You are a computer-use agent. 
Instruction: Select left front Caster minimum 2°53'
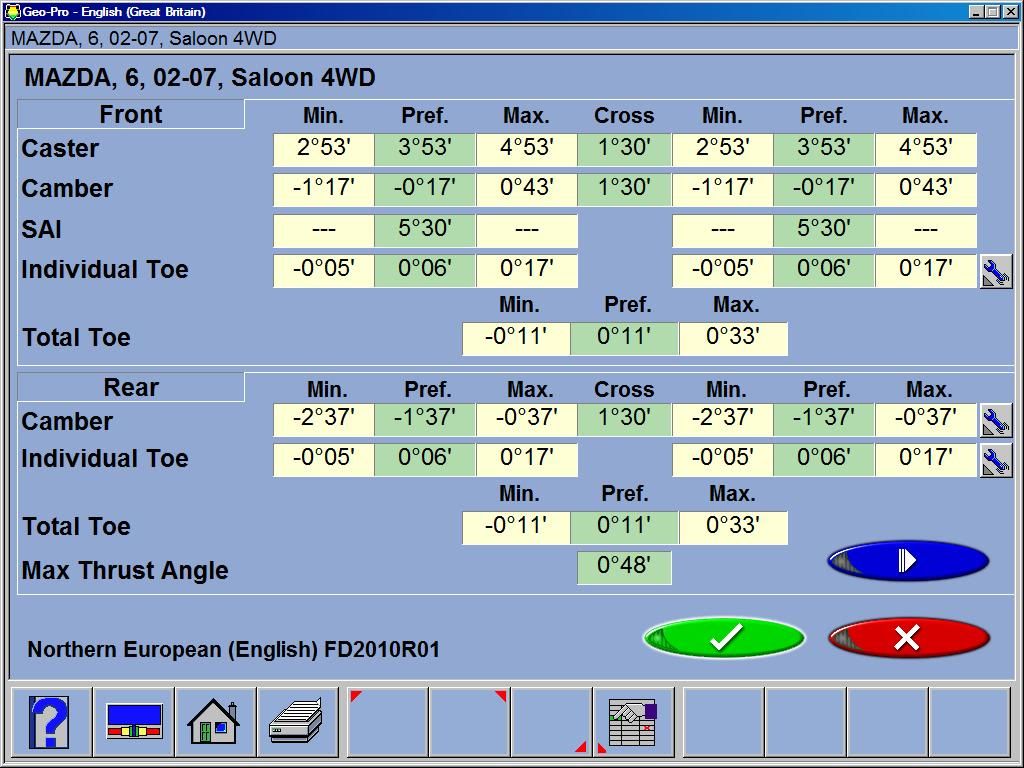click(323, 149)
